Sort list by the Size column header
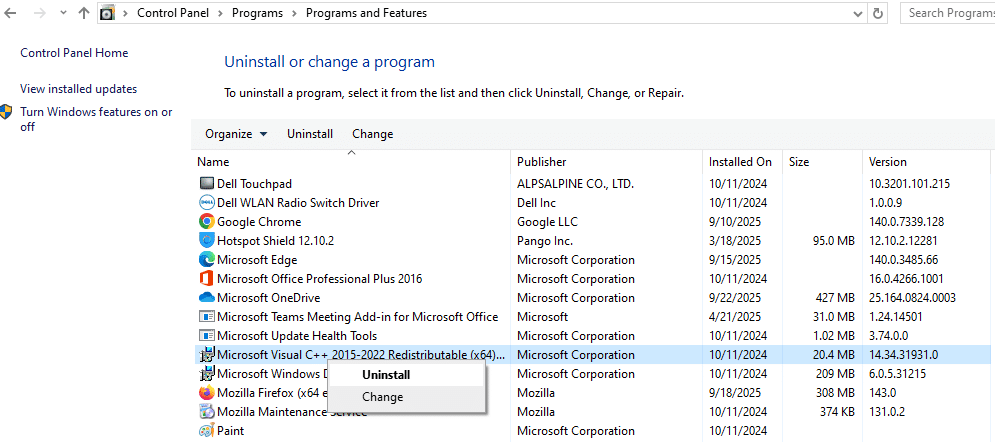Screen dimensions: 995x442 822,162
